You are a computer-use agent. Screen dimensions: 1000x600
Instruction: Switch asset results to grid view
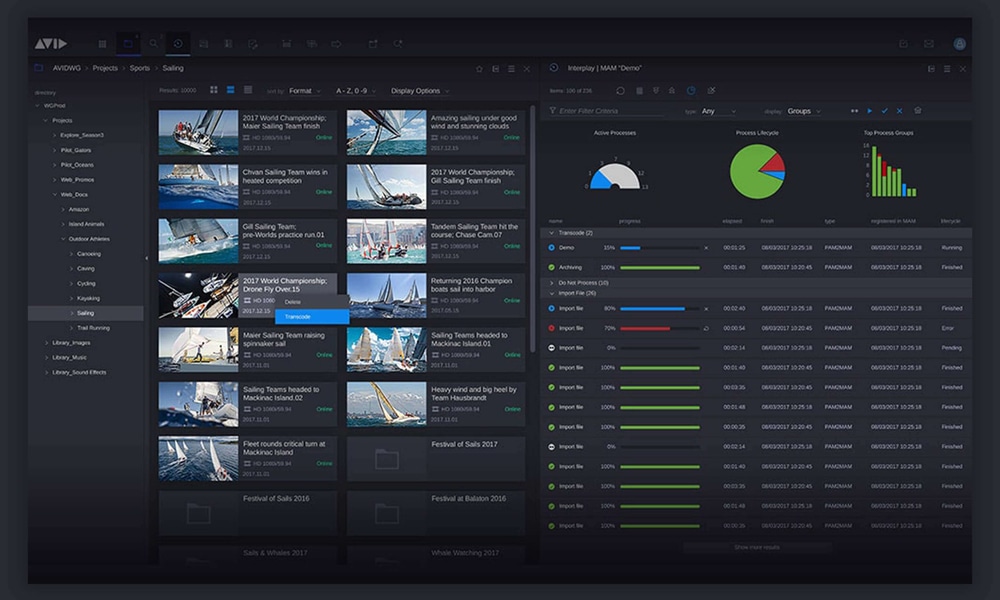click(x=214, y=90)
